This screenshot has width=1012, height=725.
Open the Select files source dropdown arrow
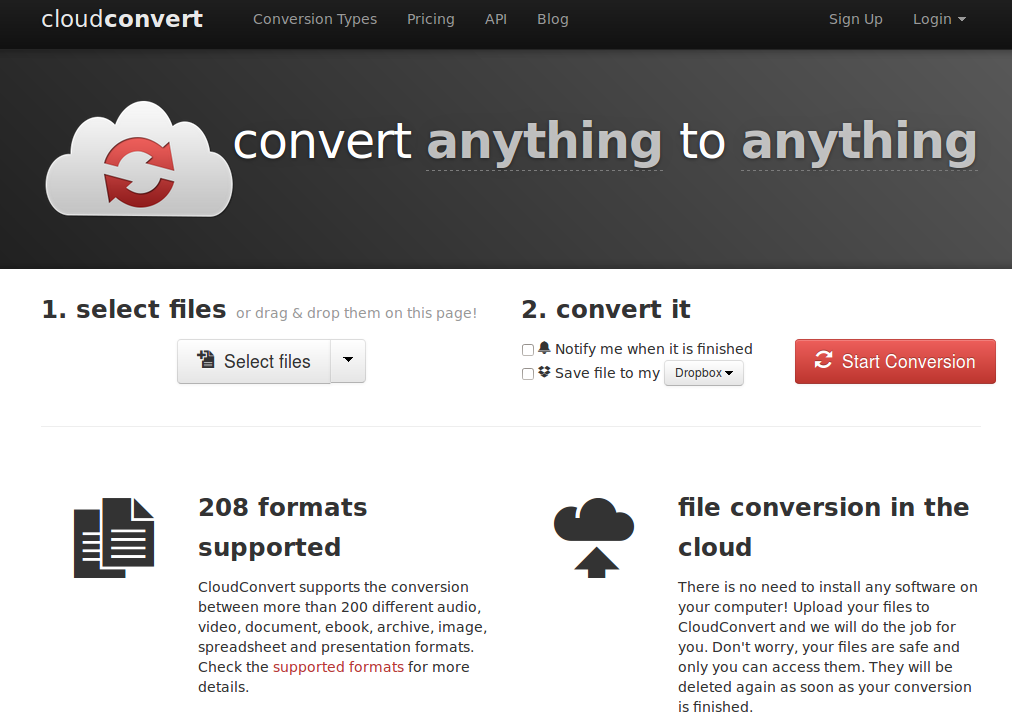coord(348,361)
